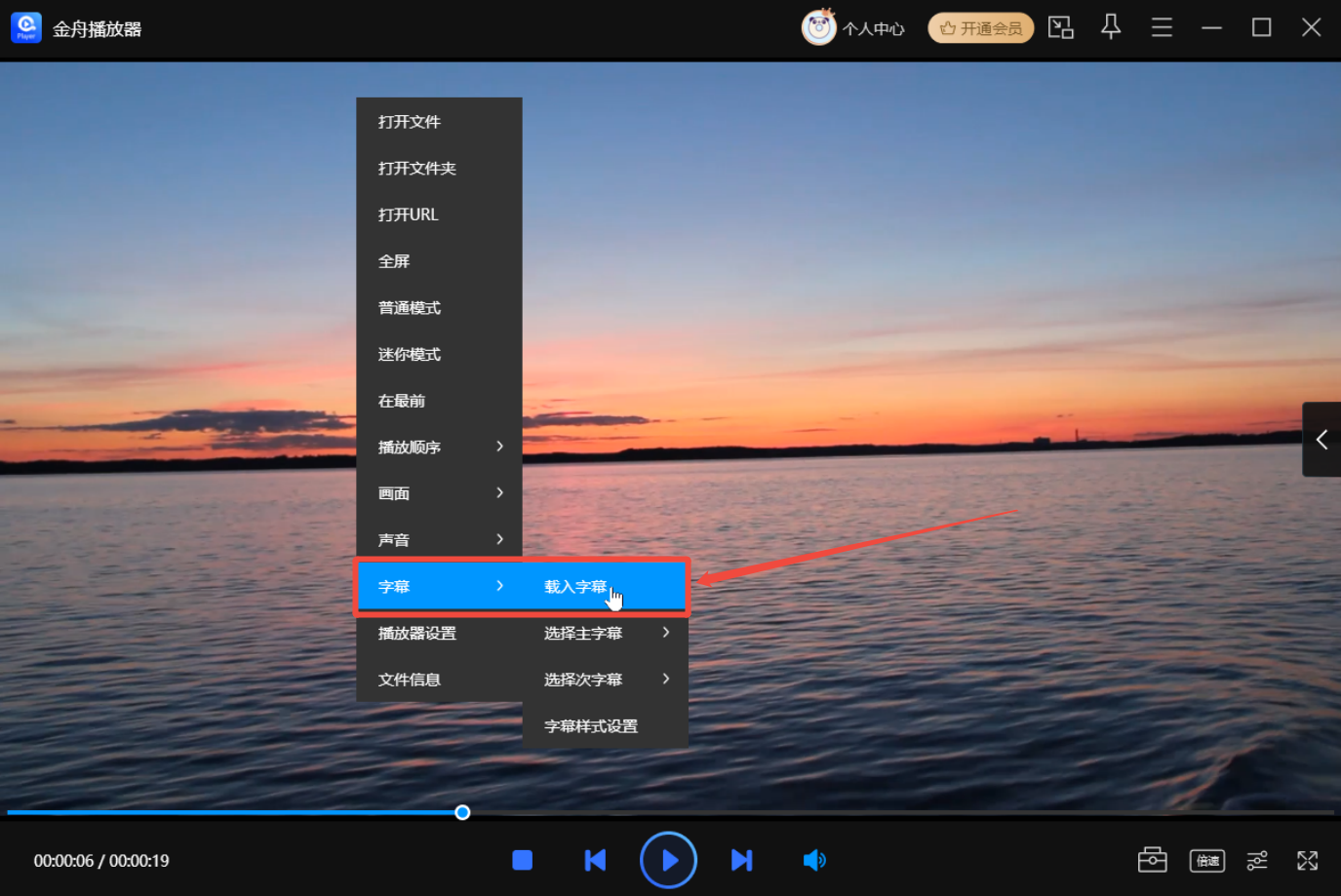Expand the 播放顺序 submenu
1341x896 pixels.
tap(439, 448)
